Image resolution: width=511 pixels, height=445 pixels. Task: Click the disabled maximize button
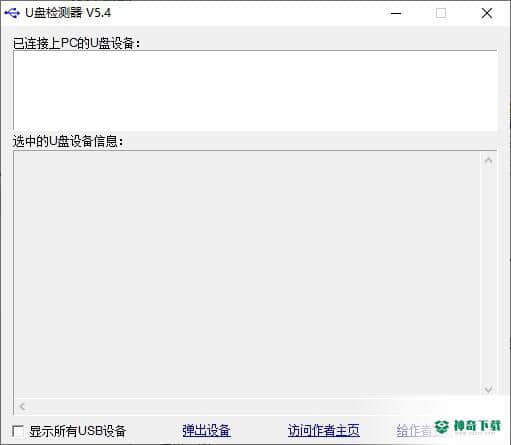441,13
